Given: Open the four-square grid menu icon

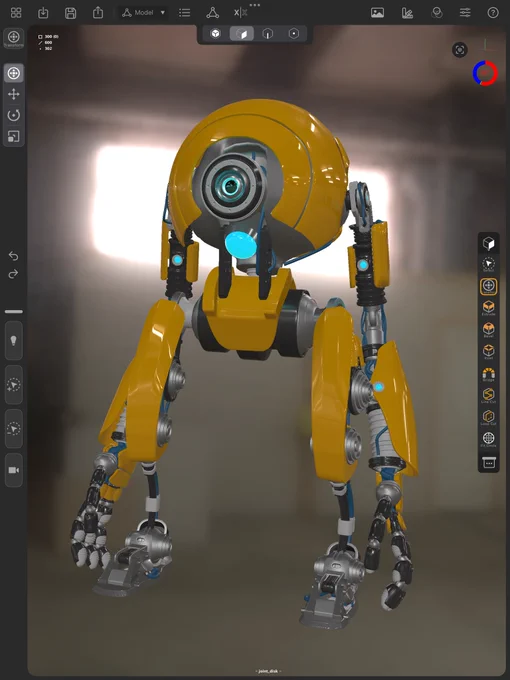Looking at the screenshot, I should tap(16, 13).
